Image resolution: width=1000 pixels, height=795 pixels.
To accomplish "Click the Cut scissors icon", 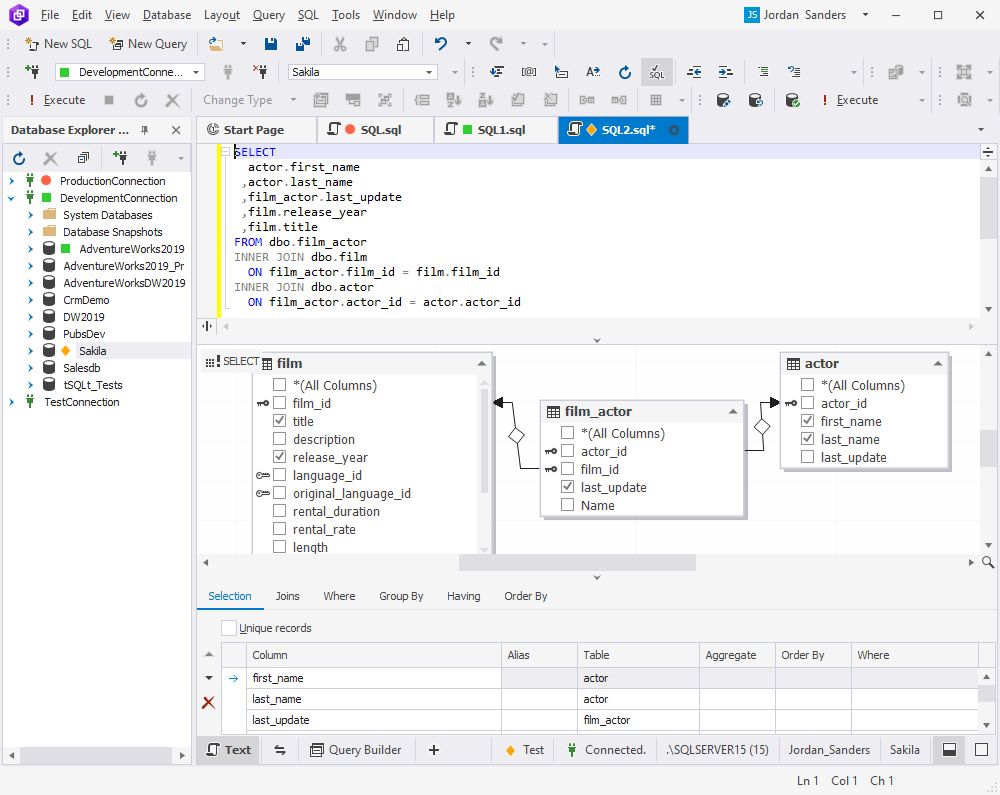I will pyautogui.click(x=340, y=44).
